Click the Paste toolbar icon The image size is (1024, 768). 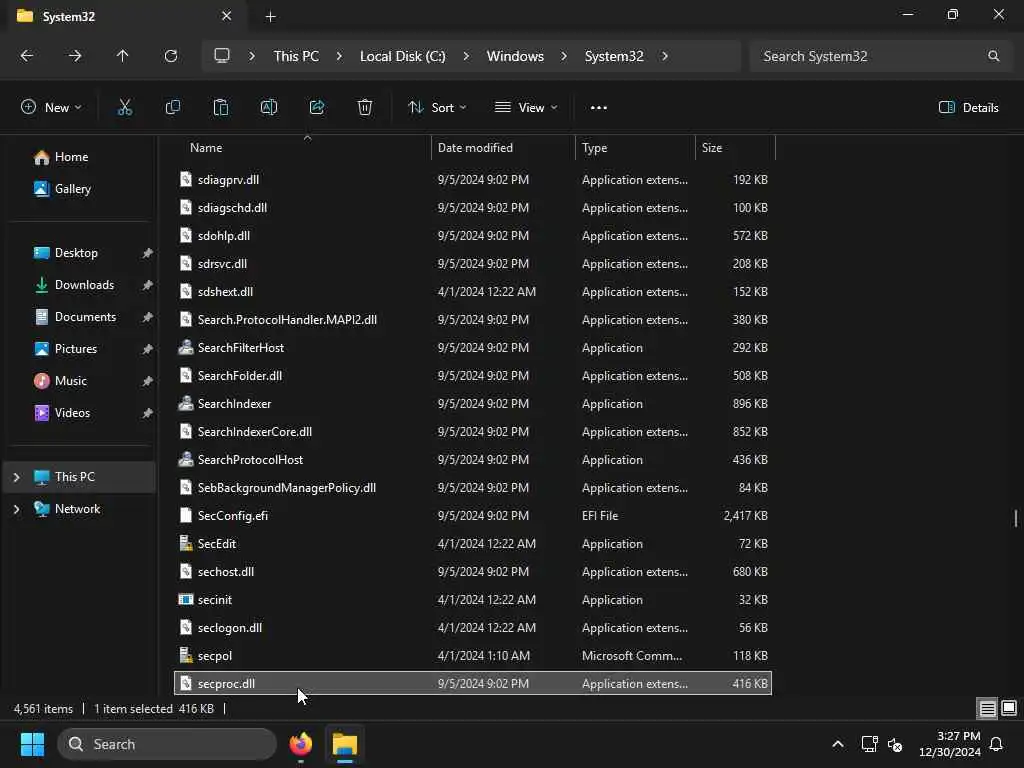pos(221,108)
